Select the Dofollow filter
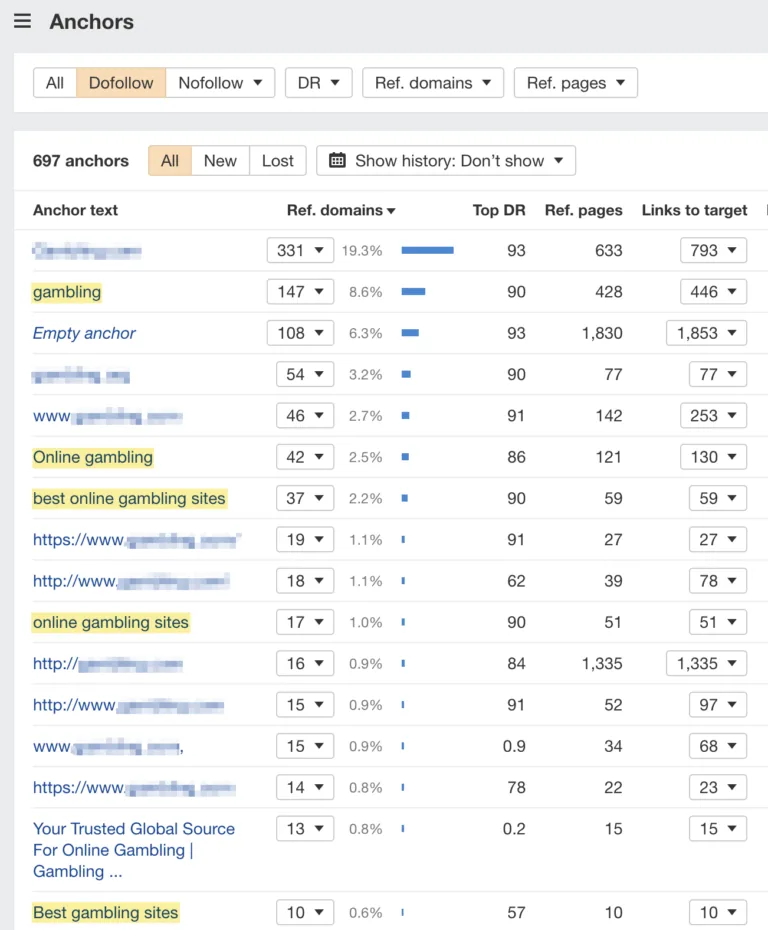The image size is (768, 930). (121, 83)
